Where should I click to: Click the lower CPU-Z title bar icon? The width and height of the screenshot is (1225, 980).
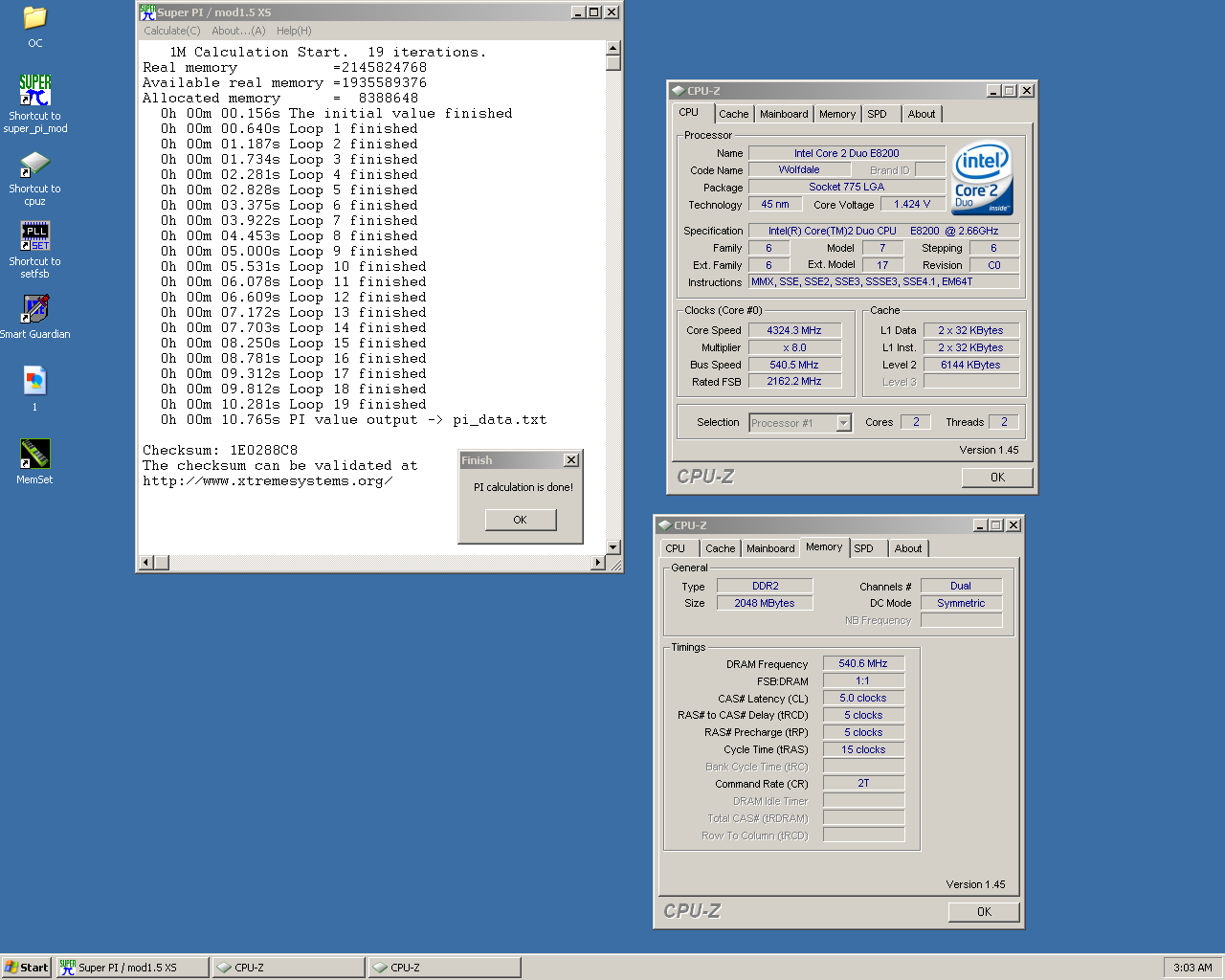click(x=664, y=525)
